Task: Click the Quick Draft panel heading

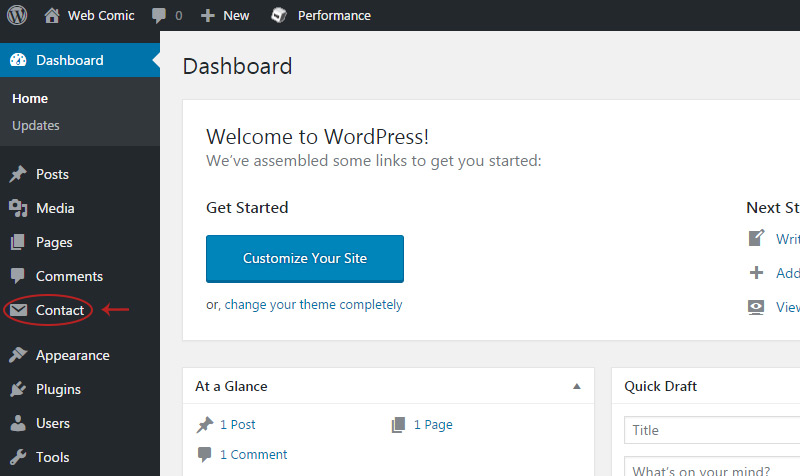Action: pyautogui.click(x=660, y=386)
